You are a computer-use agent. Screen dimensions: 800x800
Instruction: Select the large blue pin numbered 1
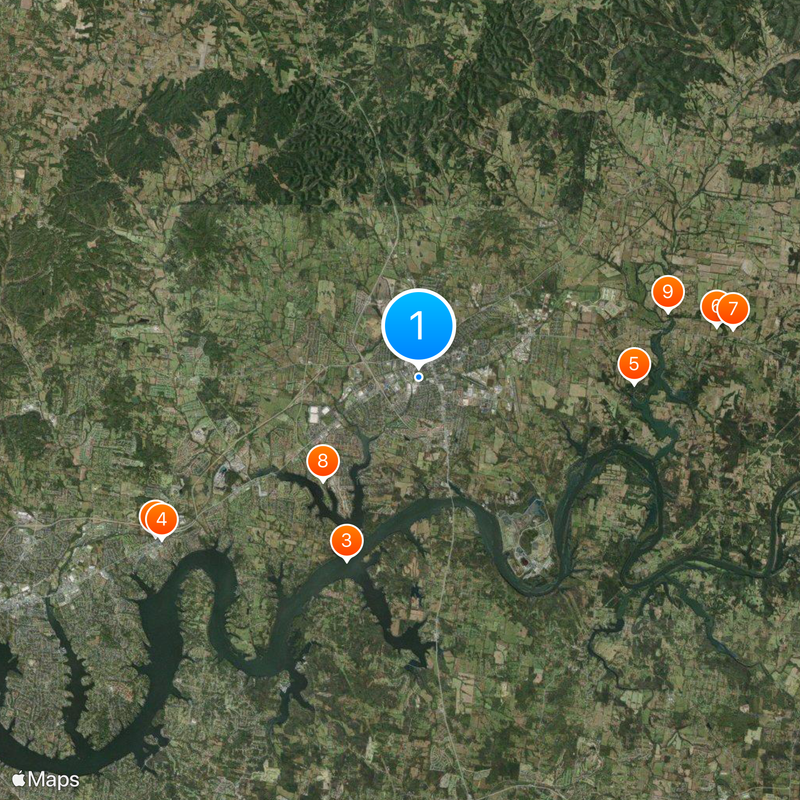click(x=418, y=326)
